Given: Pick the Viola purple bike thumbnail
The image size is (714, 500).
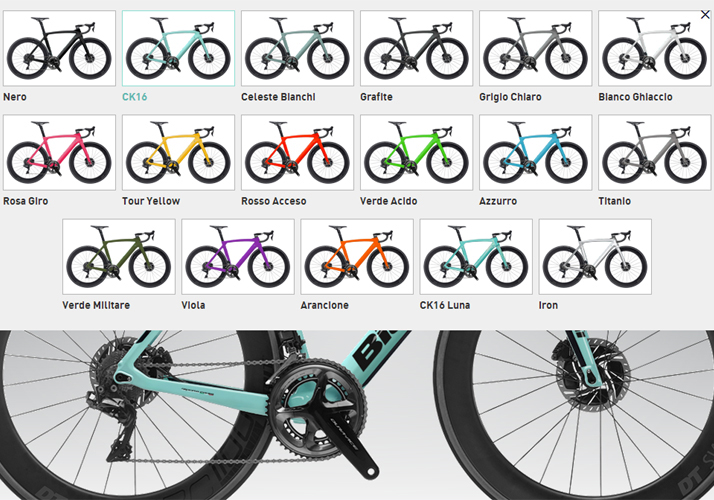Looking at the screenshot, I should [x=238, y=257].
